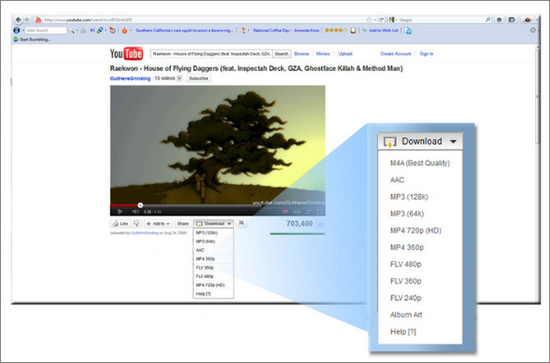Click the video progress bar scrubber
The image size is (550, 363).
click(x=140, y=205)
